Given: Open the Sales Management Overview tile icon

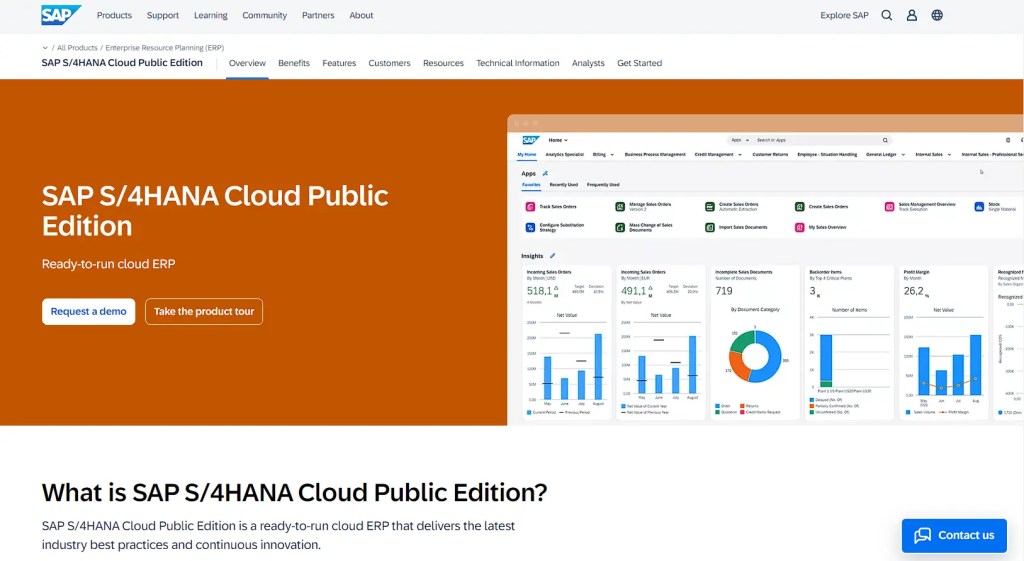Looking at the screenshot, I should pos(889,206).
